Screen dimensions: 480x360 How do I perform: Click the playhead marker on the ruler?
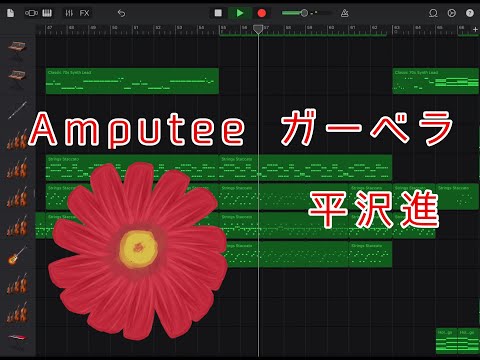click(258, 29)
